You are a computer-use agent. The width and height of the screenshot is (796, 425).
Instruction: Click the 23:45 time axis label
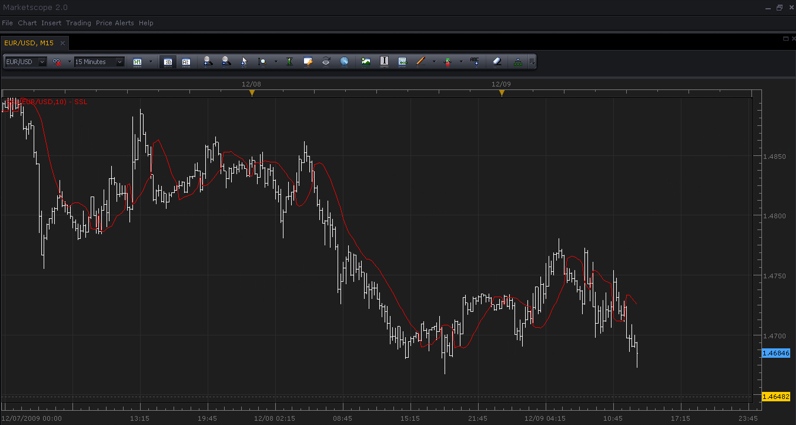coord(749,419)
